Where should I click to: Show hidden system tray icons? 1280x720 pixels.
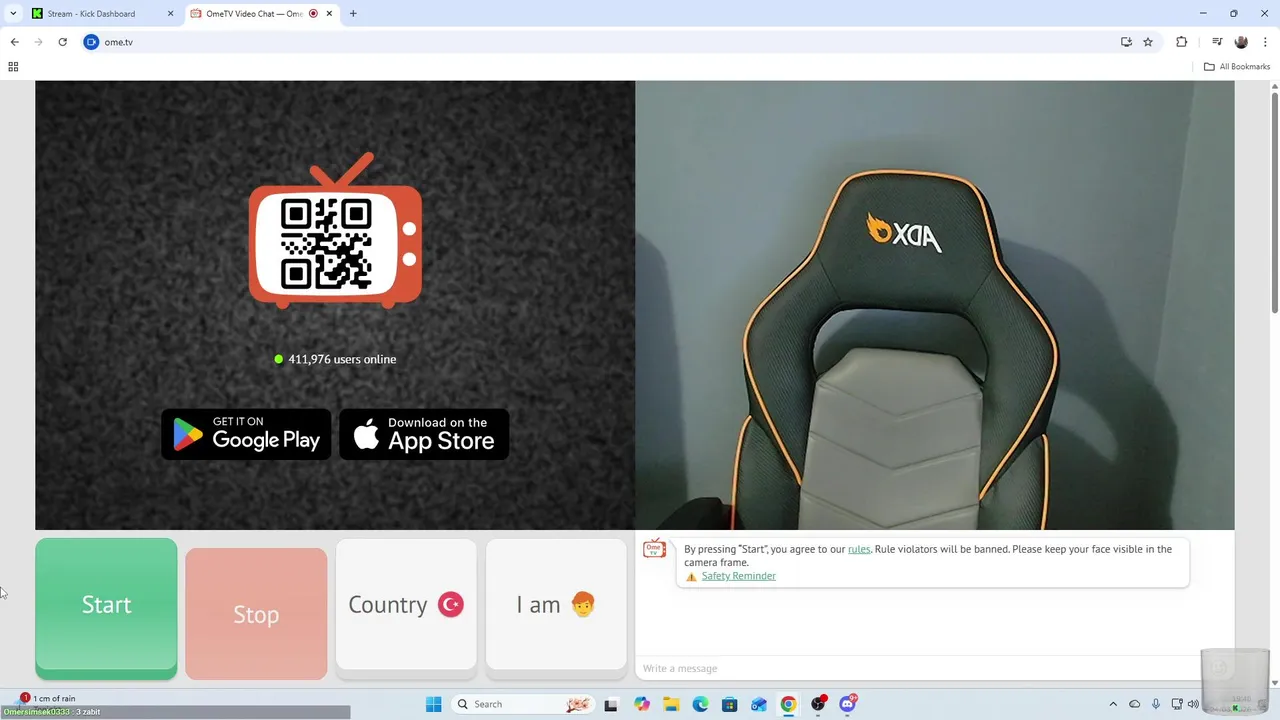tap(1113, 704)
